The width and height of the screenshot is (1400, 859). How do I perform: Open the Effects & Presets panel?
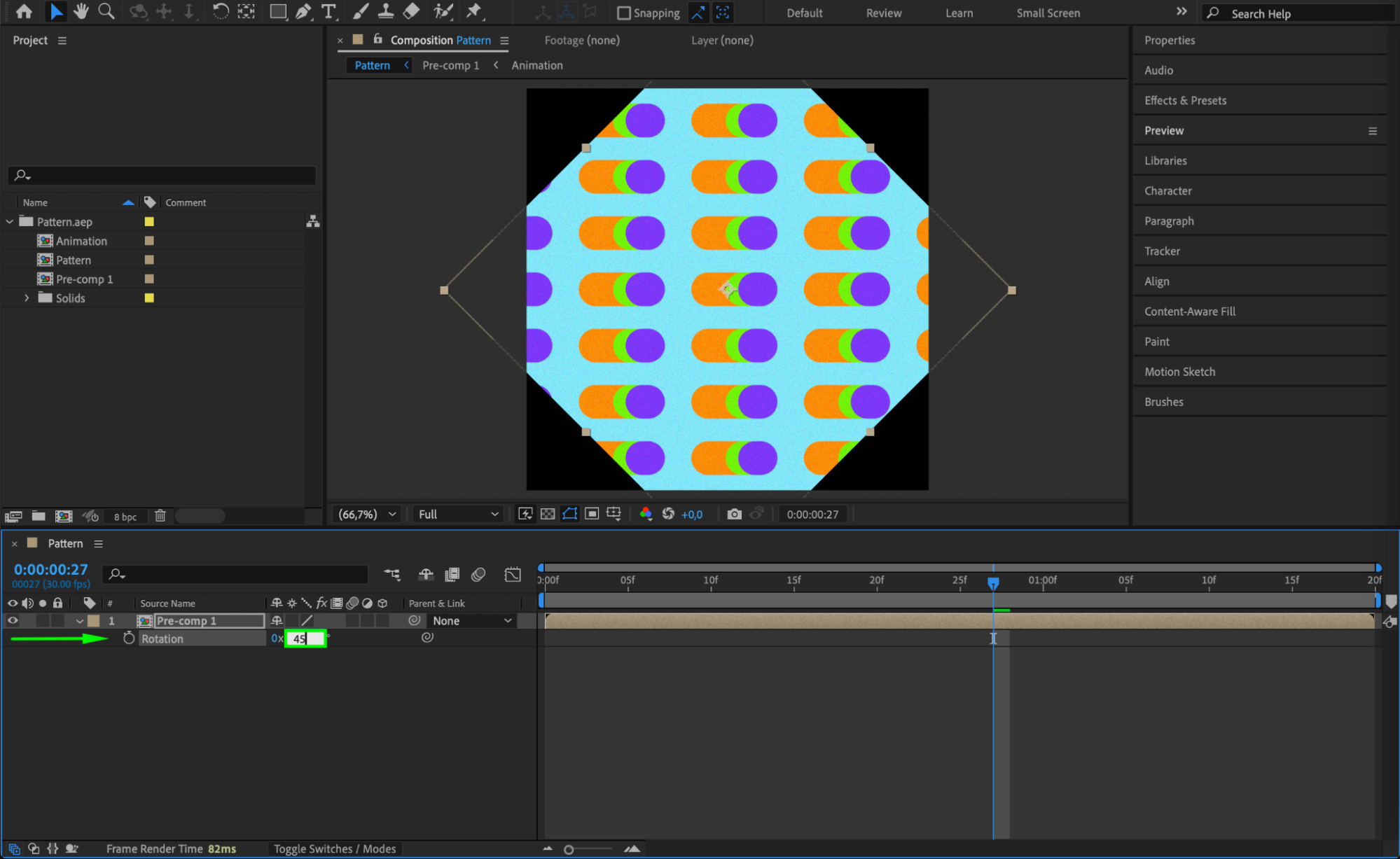point(1185,100)
